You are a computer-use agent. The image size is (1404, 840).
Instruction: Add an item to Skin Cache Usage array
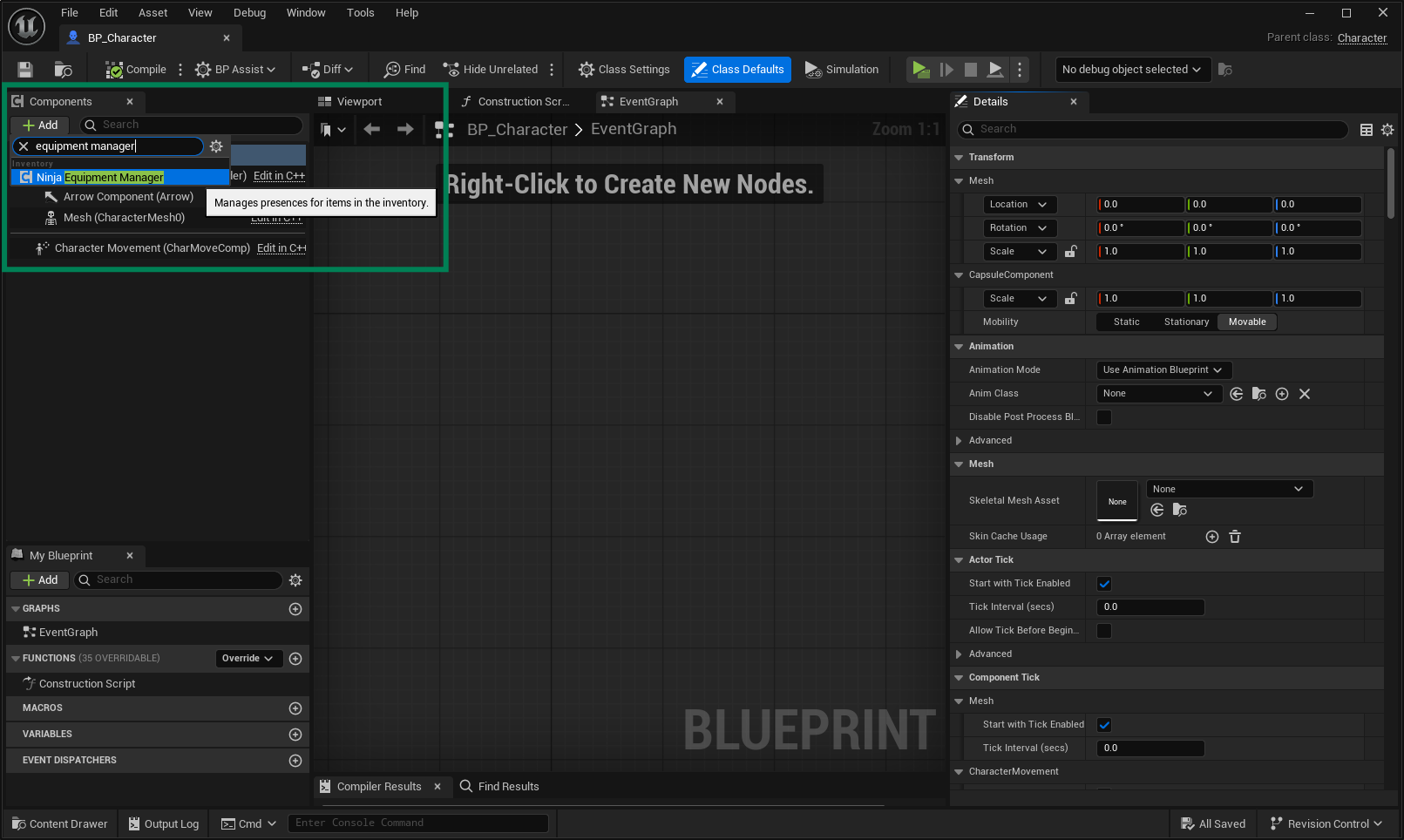point(1211,537)
